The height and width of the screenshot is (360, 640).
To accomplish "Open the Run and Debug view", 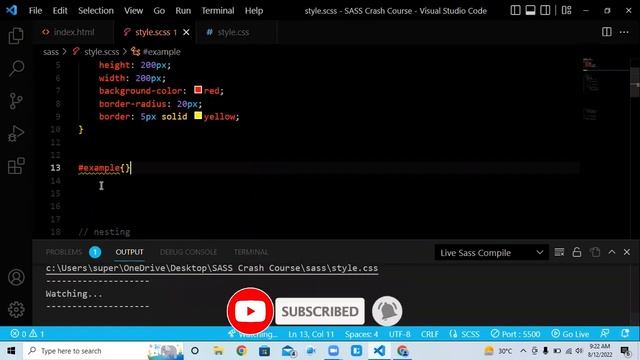I will coord(16,133).
